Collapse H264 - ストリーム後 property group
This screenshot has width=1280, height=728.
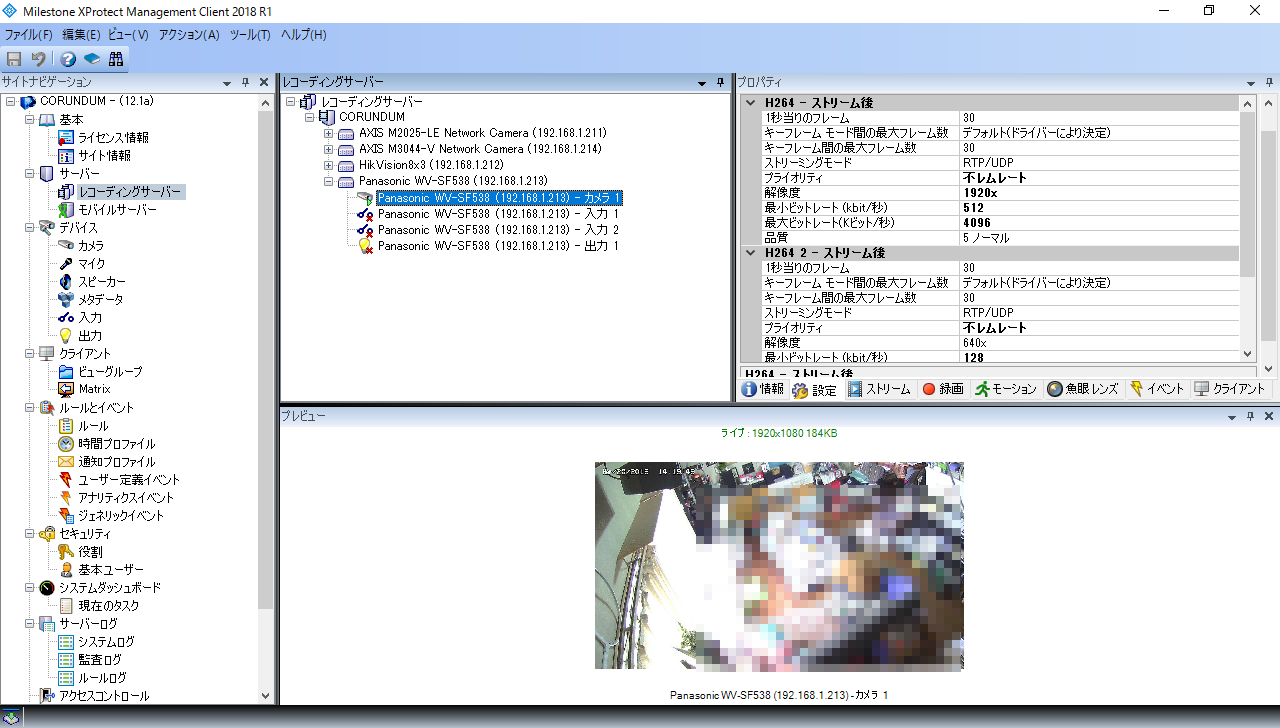750,103
